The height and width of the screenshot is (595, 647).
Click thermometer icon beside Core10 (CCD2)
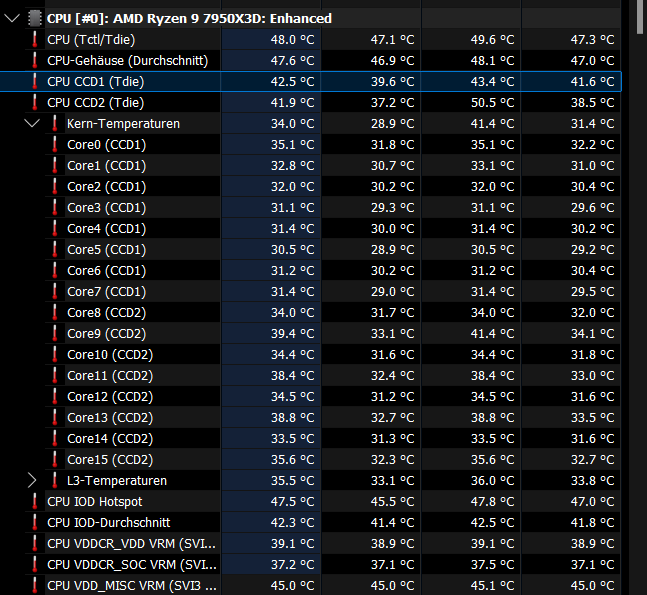point(55,354)
